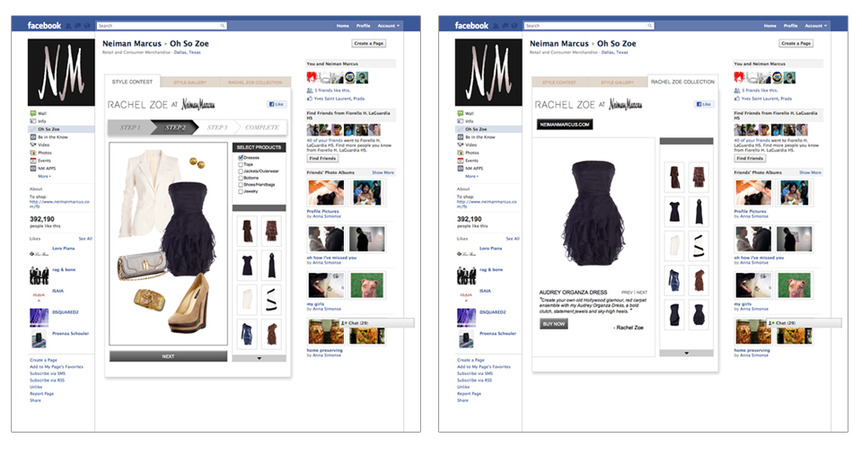
Task: Click Show More for Friends' Photo Albums in the right page
Action: (x=810, y=173)
